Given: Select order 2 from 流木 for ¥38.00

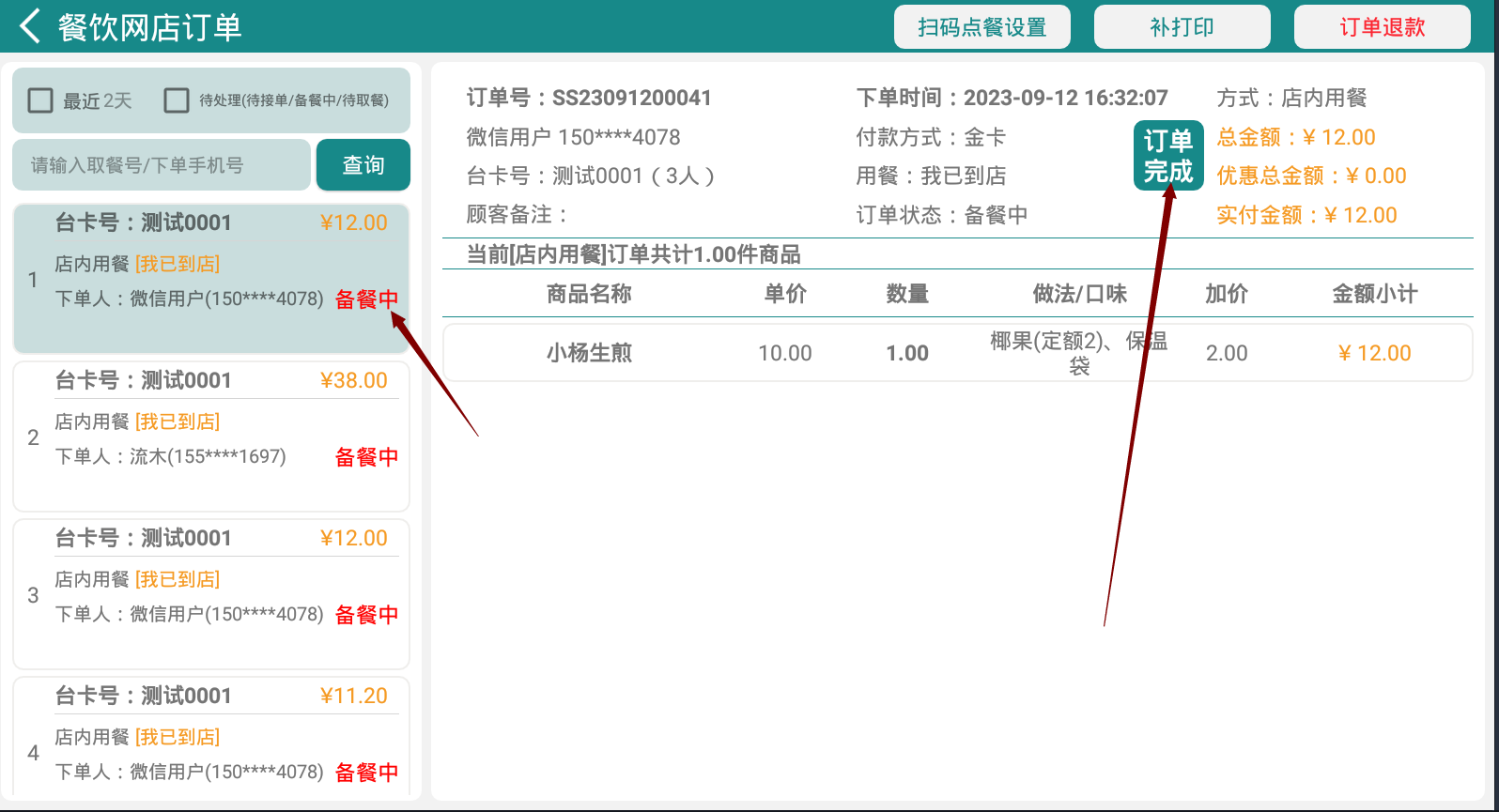Looking at the screenshot, I should [210, 436].
